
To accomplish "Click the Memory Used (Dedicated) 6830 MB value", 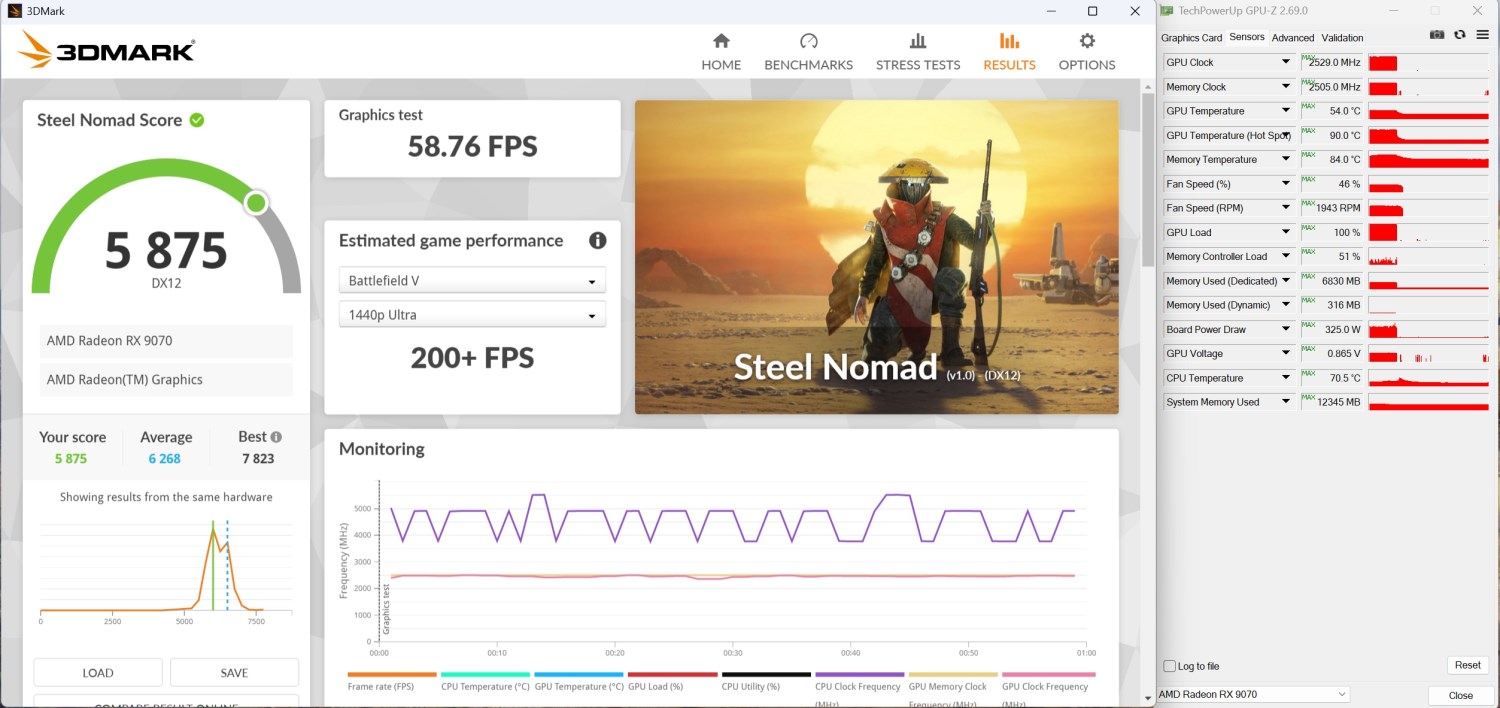I will (1331, 281).
